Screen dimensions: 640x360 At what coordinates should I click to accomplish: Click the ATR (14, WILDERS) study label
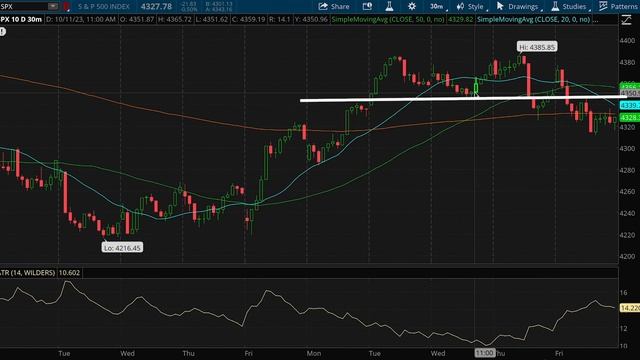tap(28, 273)
